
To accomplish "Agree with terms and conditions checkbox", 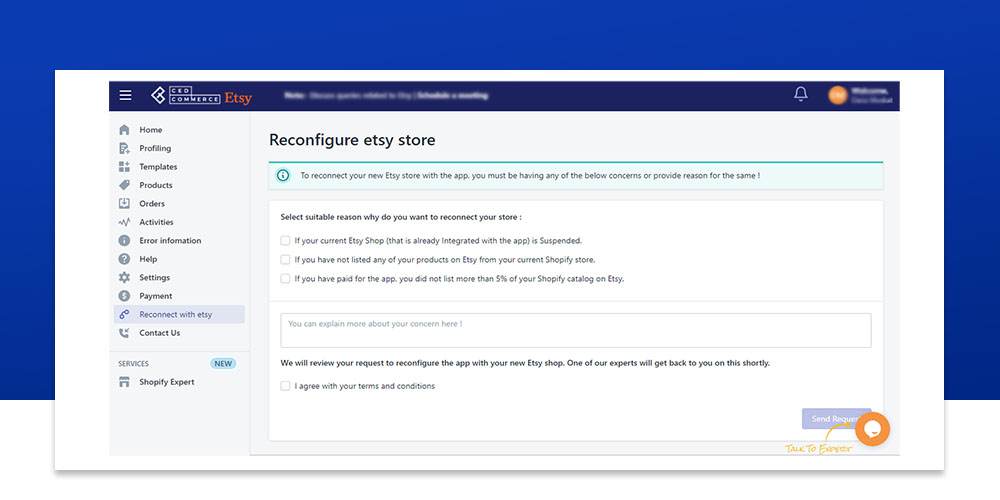I will click(285, 386).
